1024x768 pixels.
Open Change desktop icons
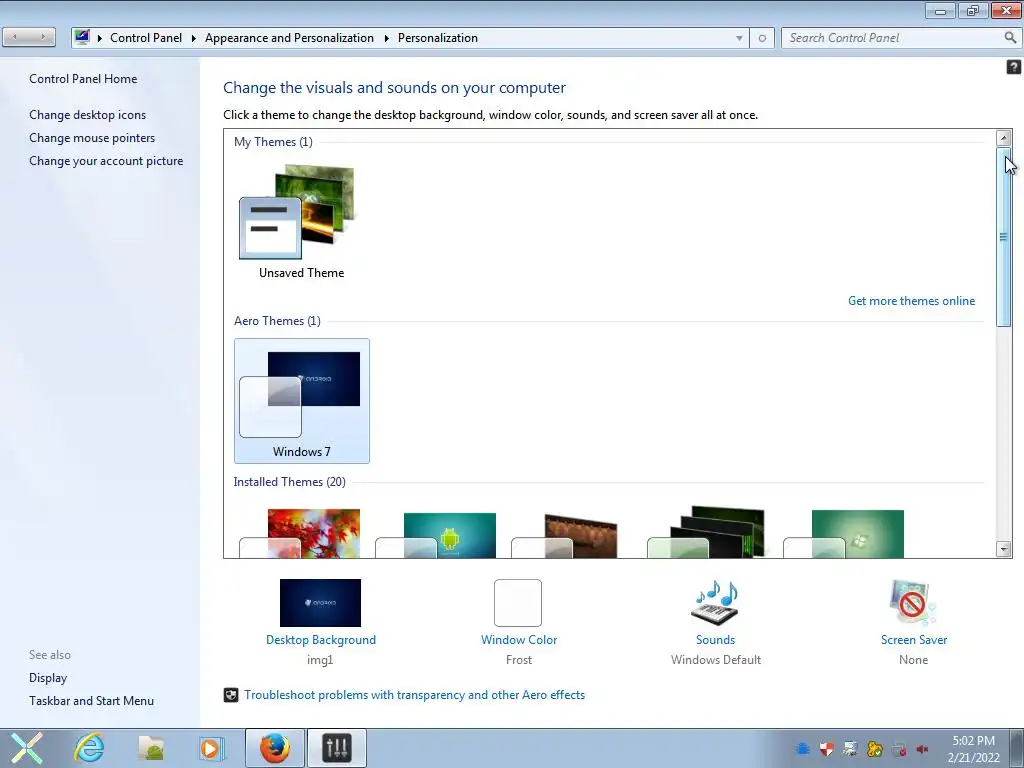click(88, 115)
